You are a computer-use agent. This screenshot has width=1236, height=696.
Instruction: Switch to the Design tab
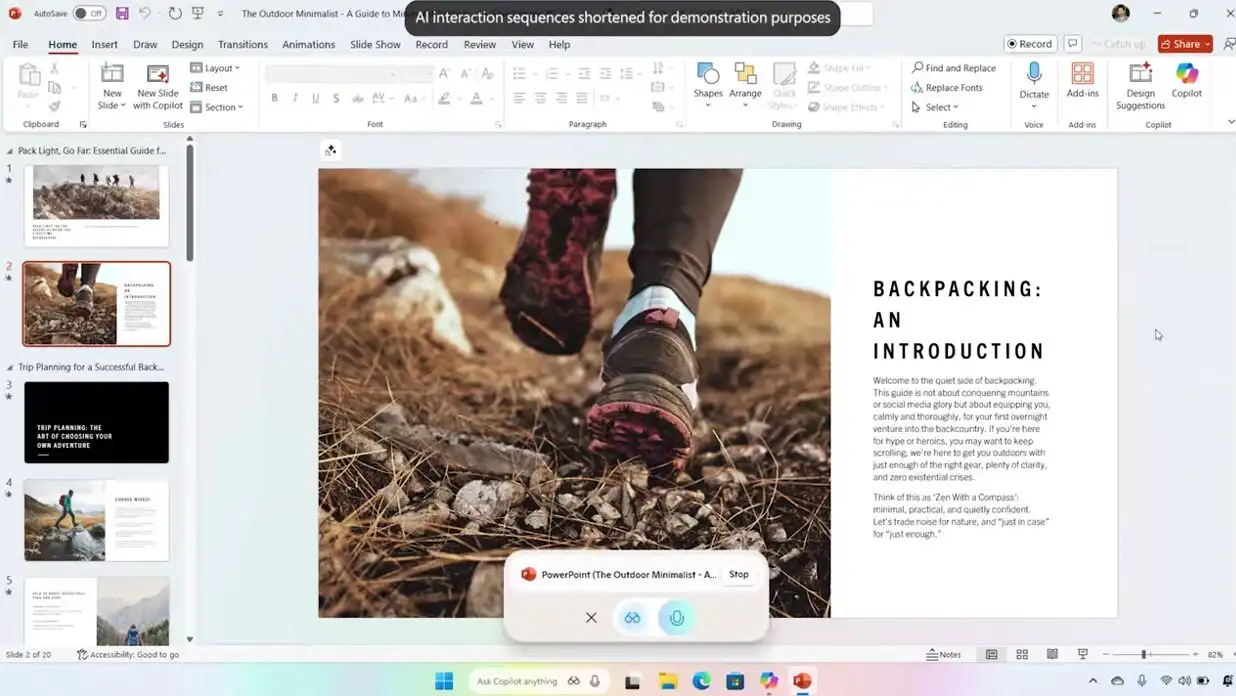click(187, 45)
